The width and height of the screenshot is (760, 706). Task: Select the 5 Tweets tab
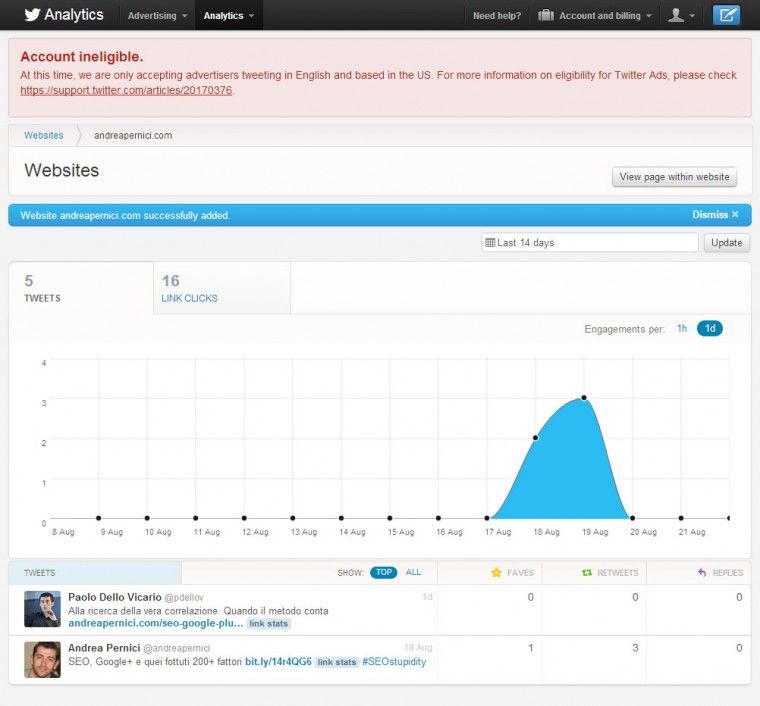[81, 288]
